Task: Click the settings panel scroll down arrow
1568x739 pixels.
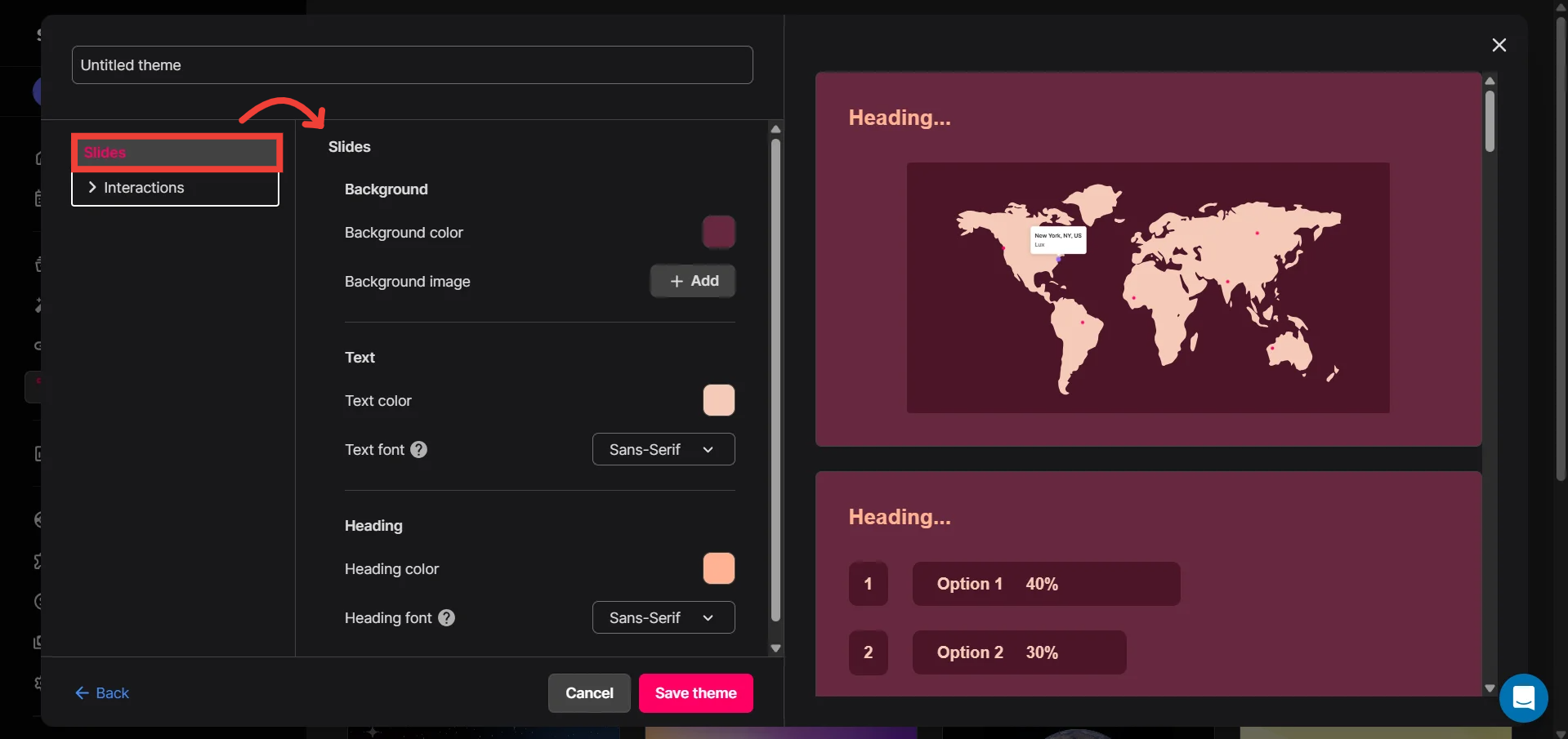Action: [x=775, y=648]
